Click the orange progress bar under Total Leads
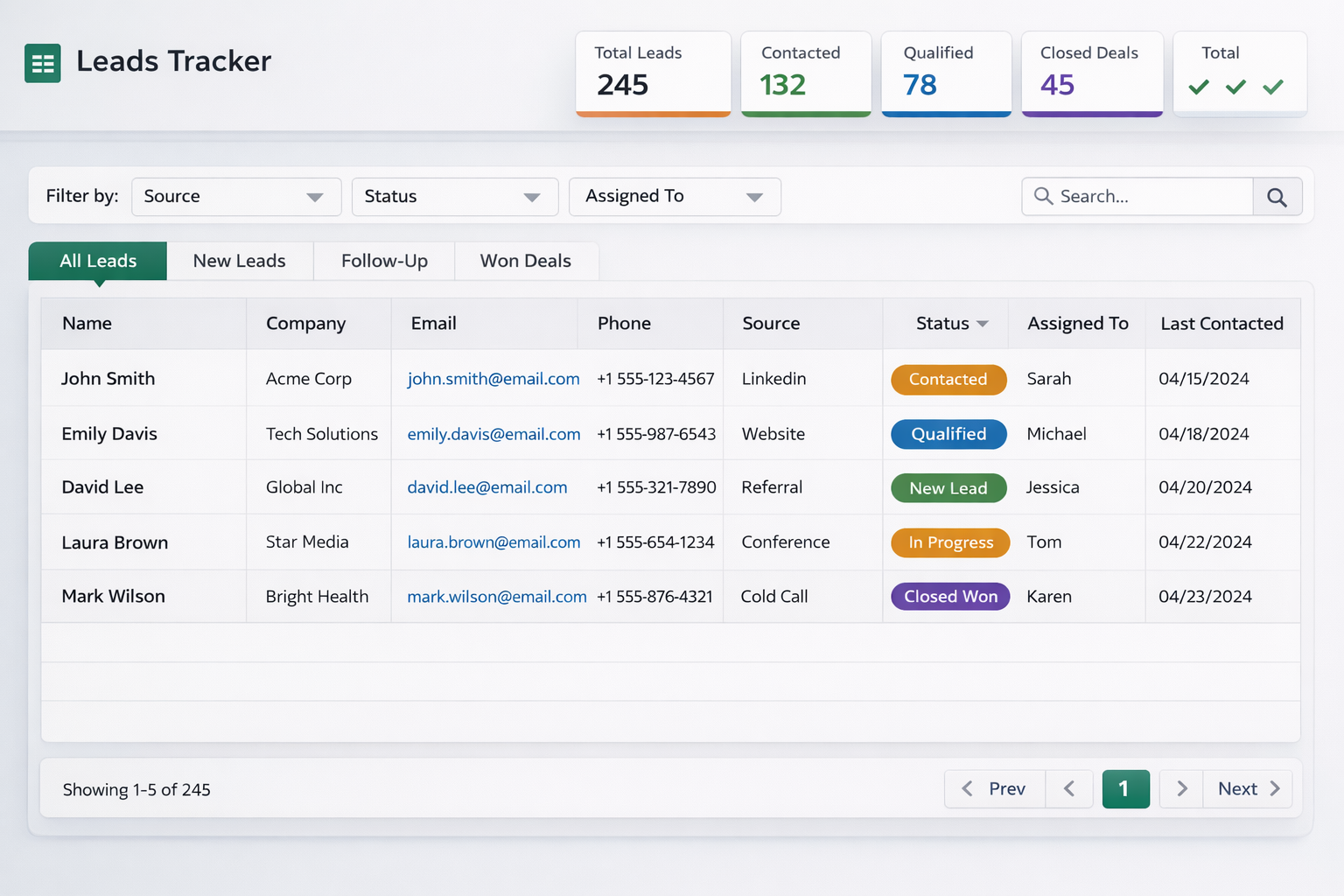The width and height of the screenshot is (1344, 896). coord(653,112)
